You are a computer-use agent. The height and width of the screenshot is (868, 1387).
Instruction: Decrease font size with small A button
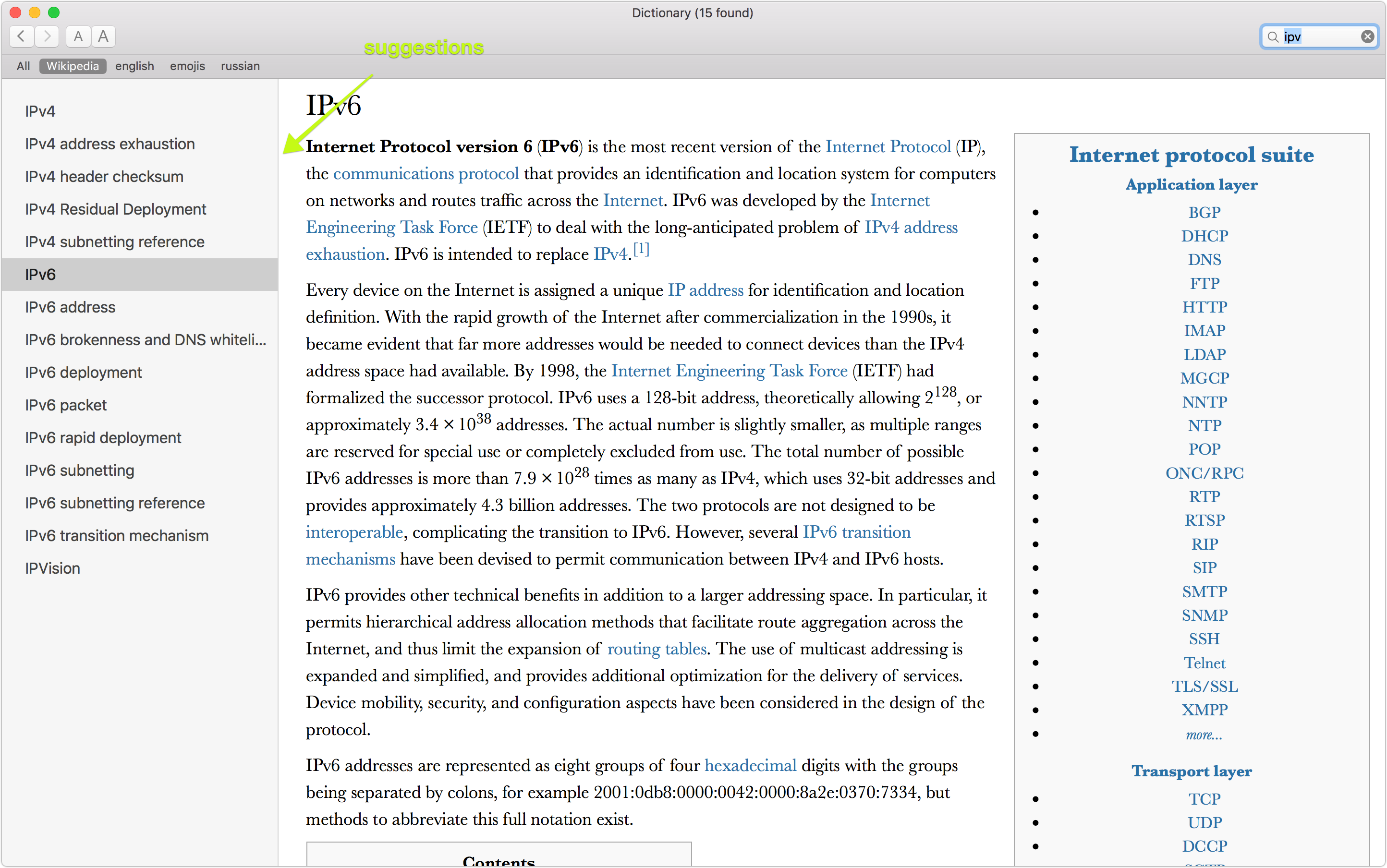[78, 36]
